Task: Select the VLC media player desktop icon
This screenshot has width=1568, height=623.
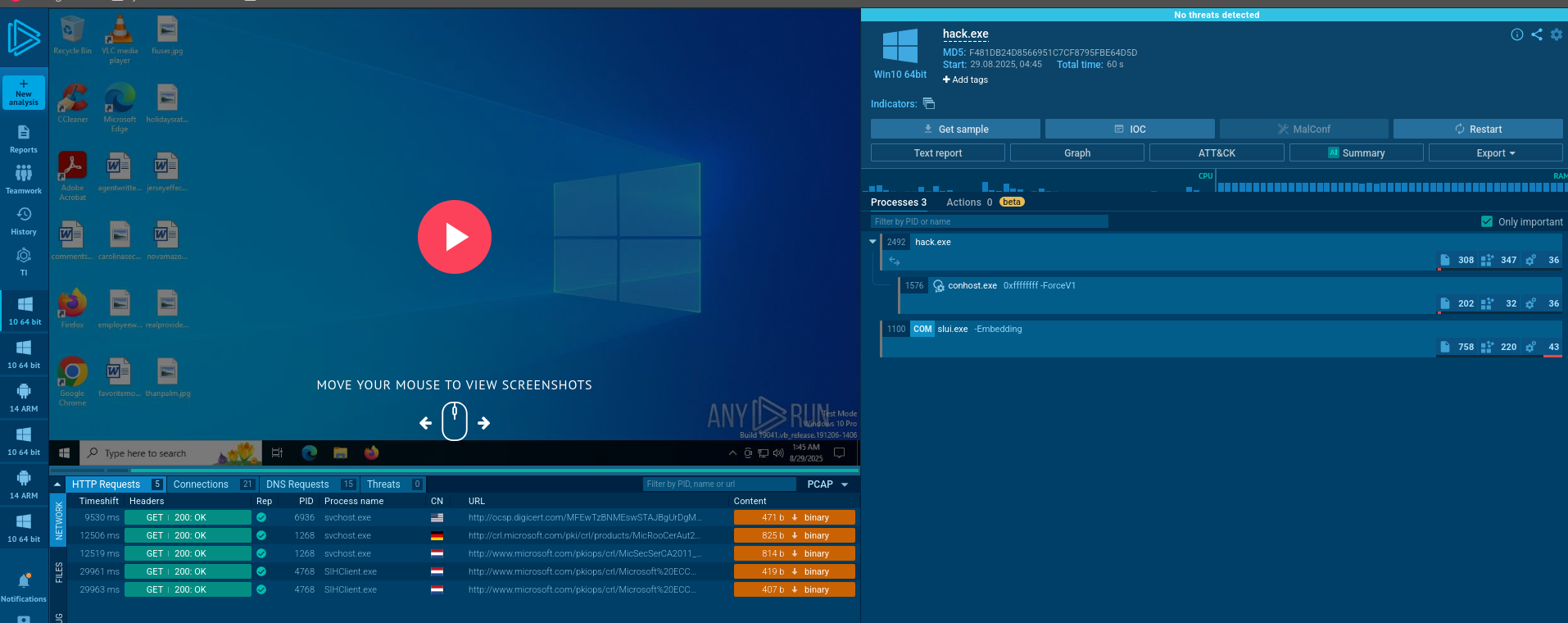Action: coord(120,39)
